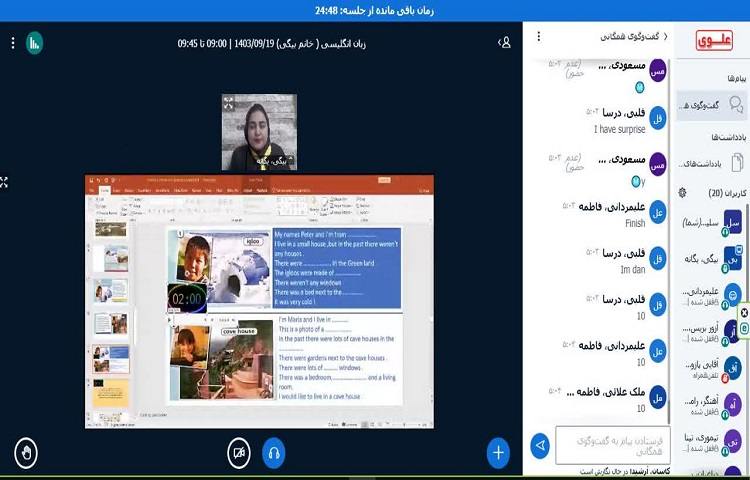
Task: Toggle the user list panel icon
Action: pyautogui.click(x=504, y=43)
